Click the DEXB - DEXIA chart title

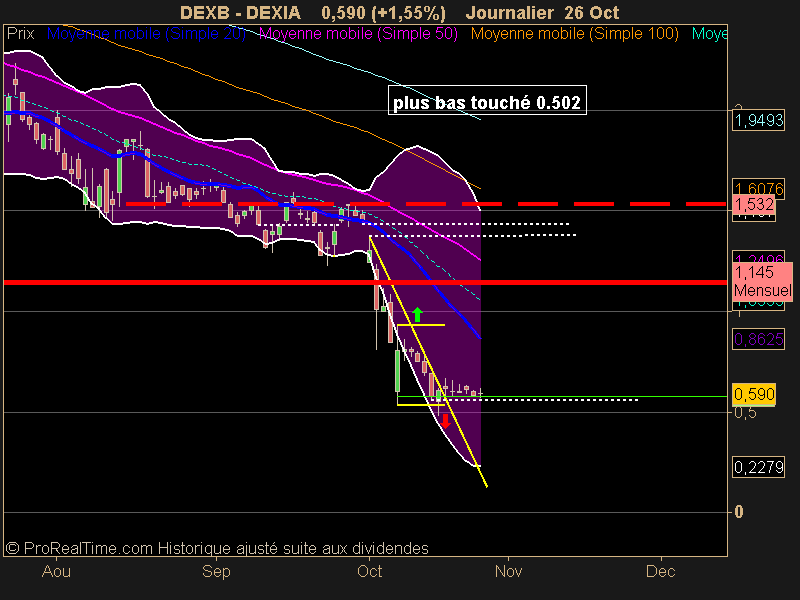(x=240, y=12)
